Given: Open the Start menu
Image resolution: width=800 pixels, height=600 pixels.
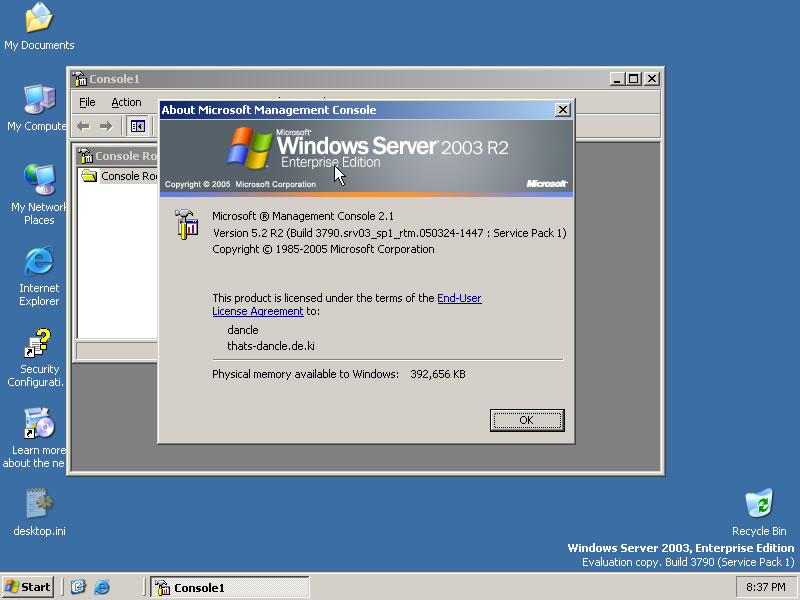Looking at the screenshot, I should 28,587.
